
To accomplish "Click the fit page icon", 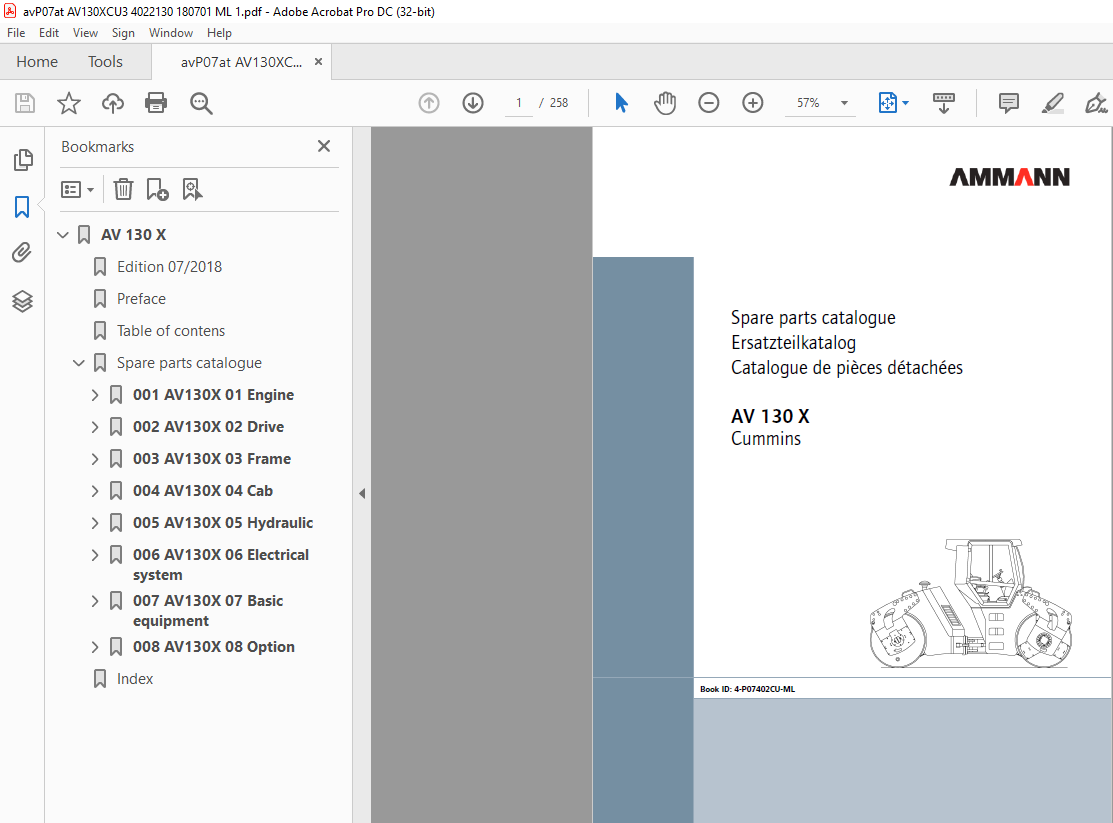I will coord(888,103).
